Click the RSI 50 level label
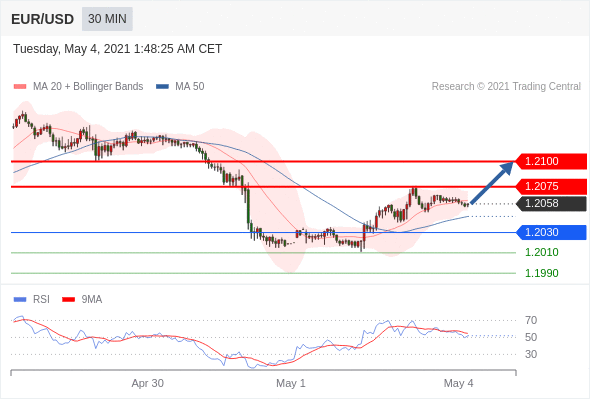Viewport: 590px width, 400px height. (x=531, y=337)
